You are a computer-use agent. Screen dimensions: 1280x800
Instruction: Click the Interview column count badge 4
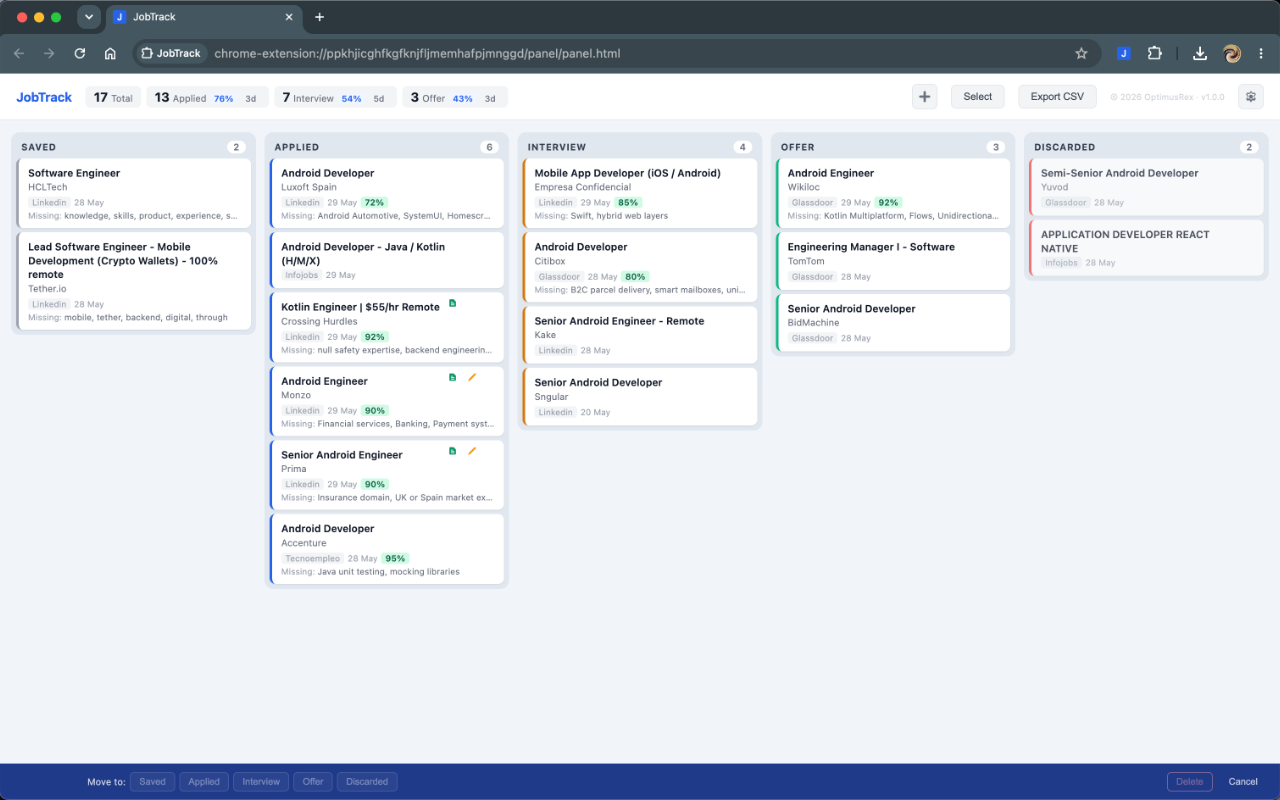pos(742,147)
